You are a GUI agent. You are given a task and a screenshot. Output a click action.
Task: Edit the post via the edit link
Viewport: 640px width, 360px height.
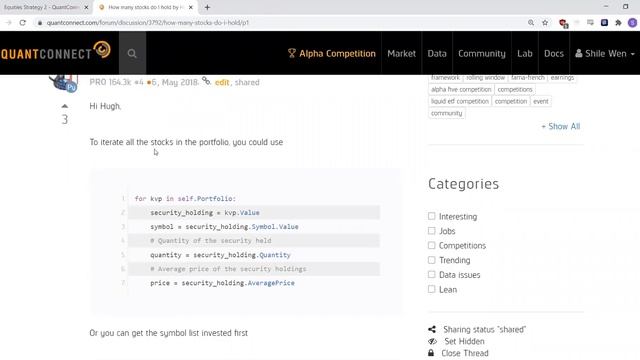[222, 82]
